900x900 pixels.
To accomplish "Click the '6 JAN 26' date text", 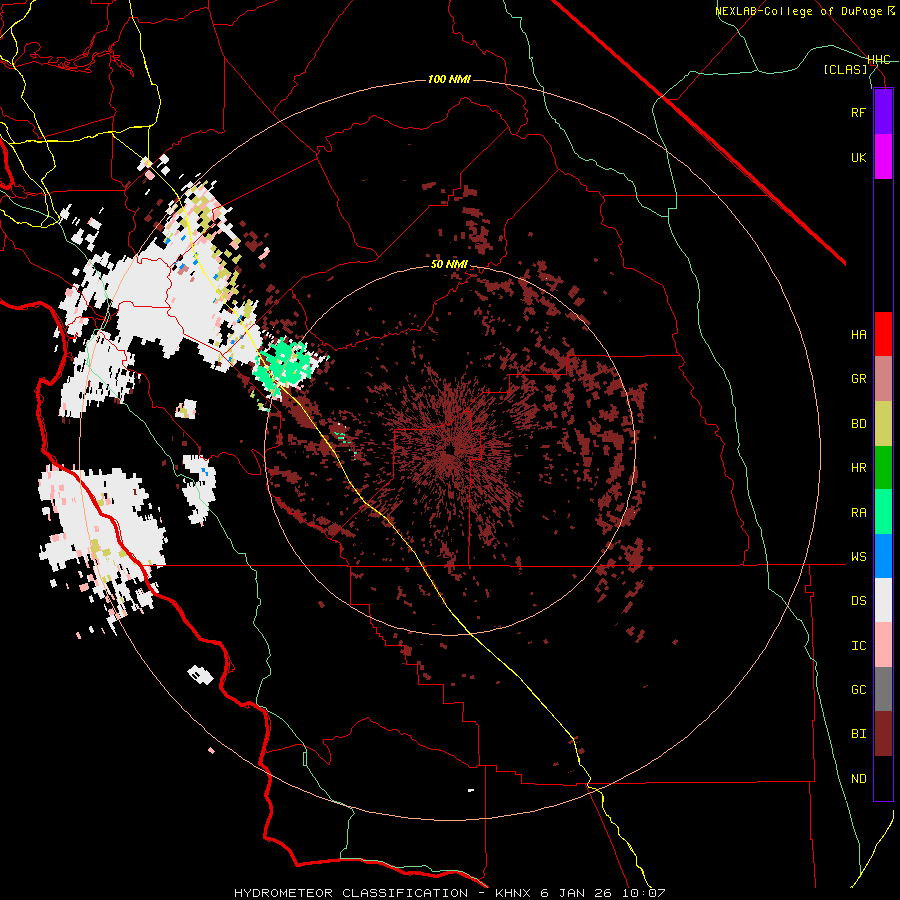I will [x=576, y=893].
